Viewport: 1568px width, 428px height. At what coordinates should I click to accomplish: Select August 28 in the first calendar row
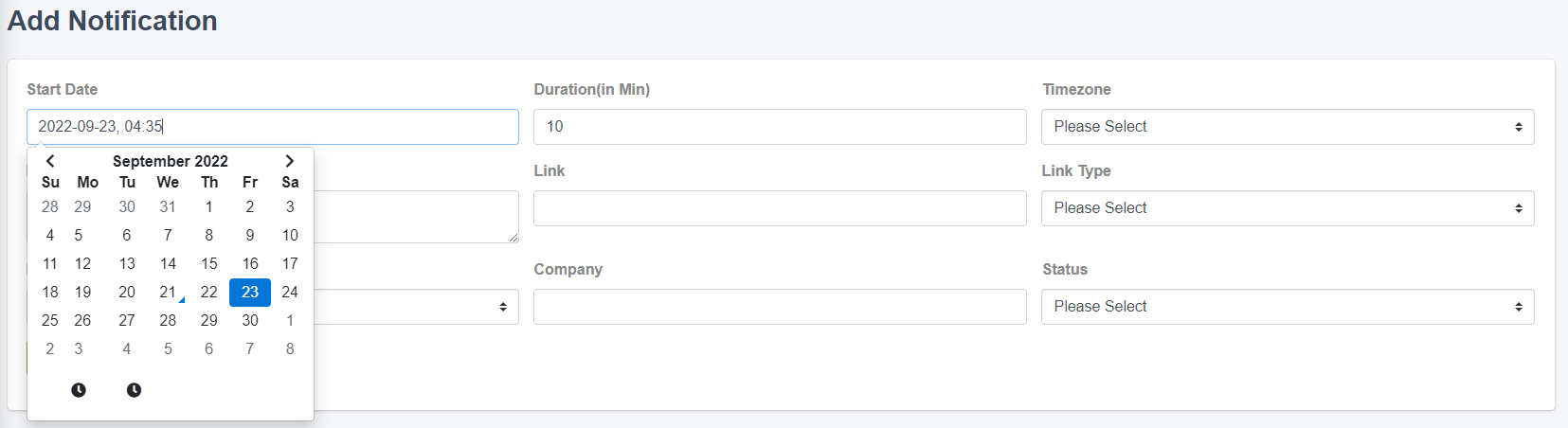[50, 206]
